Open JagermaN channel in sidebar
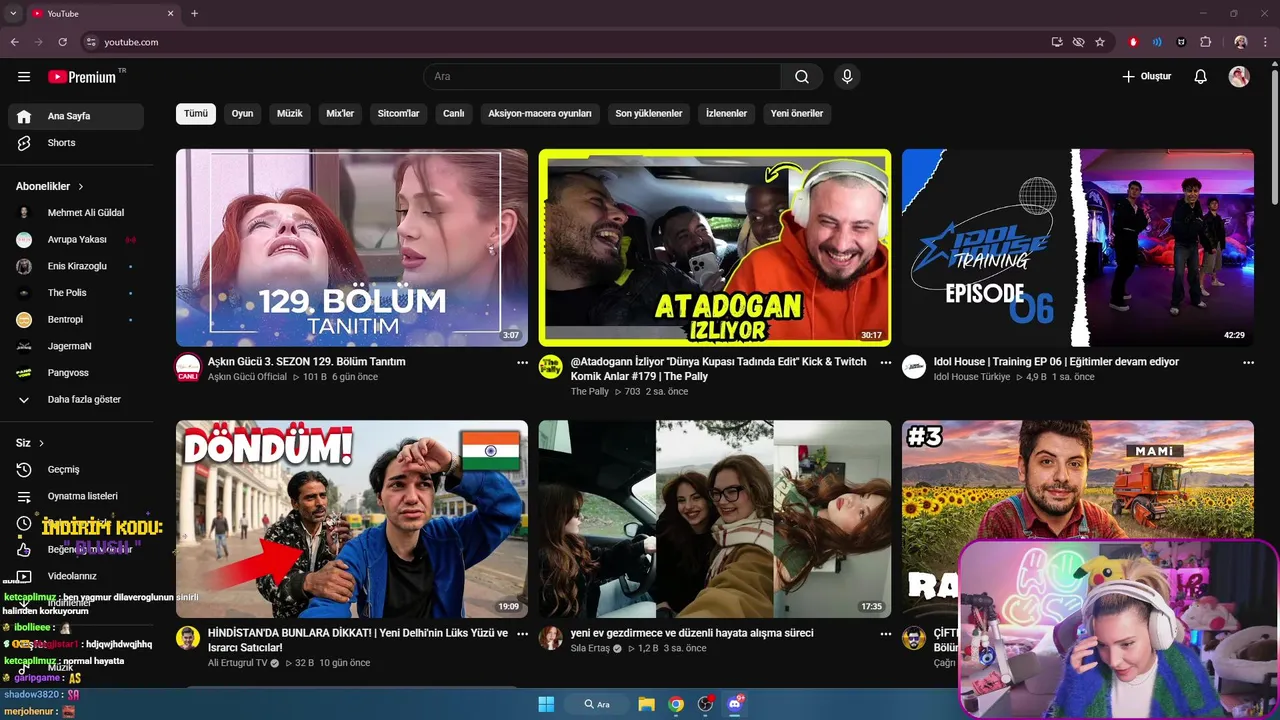This screenshot has width=1280, height=720. point(76,346)
